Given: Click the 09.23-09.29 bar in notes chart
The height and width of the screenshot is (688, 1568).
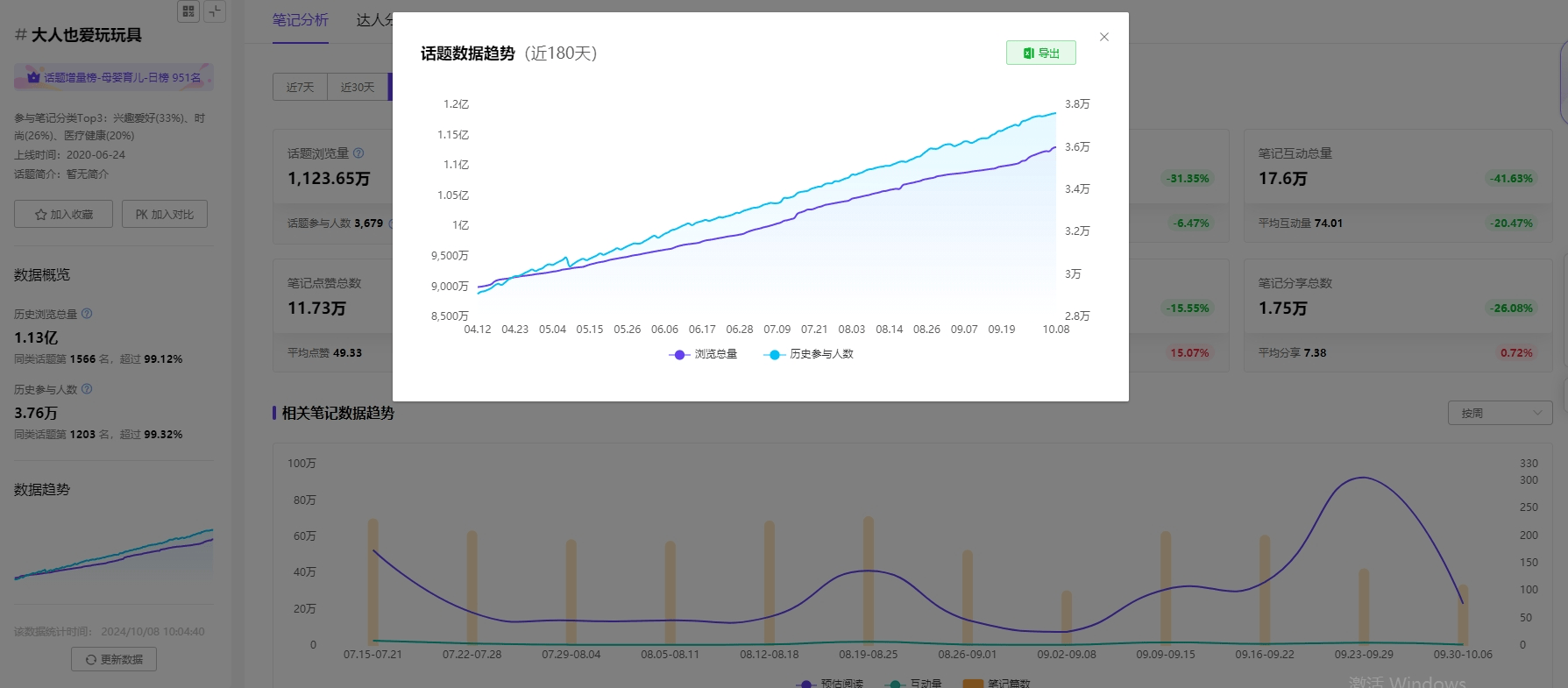Looking at the screenshot, I should (x=1364, y=606).
